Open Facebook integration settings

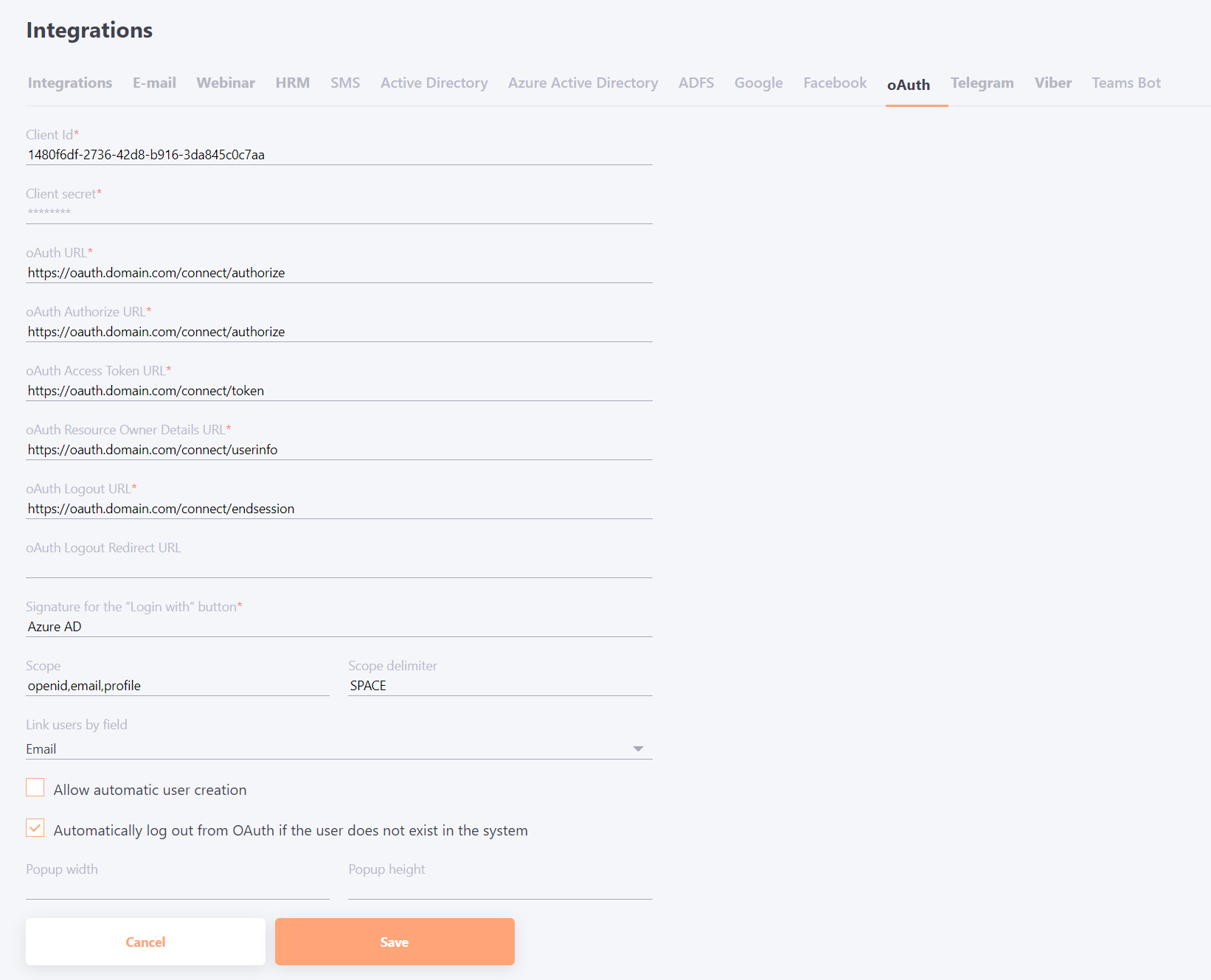(834, 83)
